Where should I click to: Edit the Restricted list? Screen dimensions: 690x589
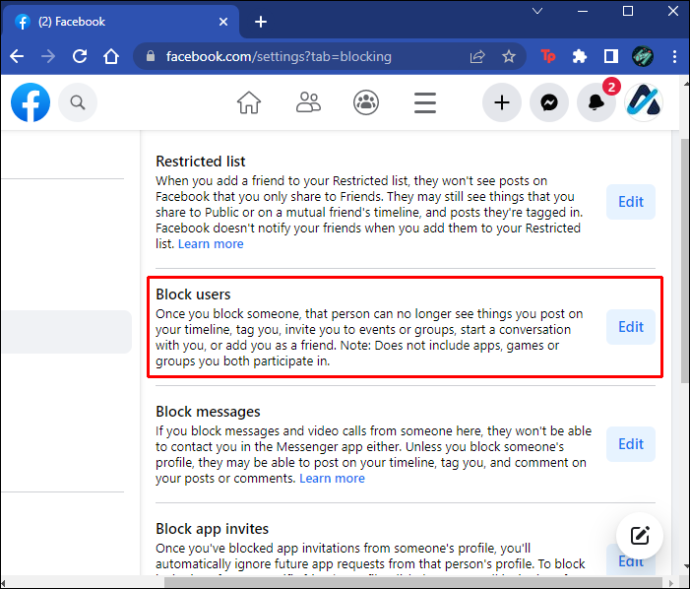(x=631, y=202)
